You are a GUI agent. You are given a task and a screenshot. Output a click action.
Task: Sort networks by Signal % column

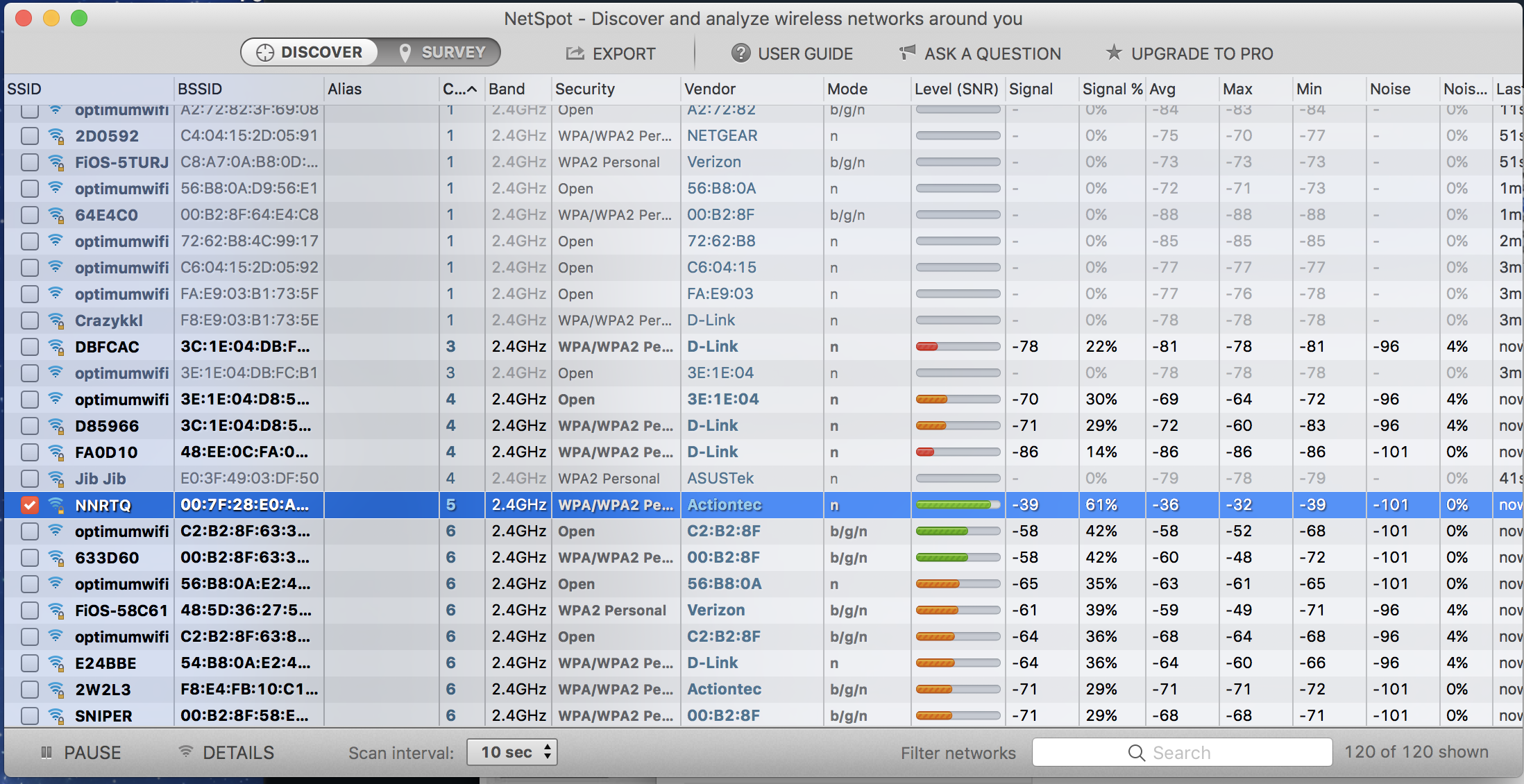(1112, 89)
